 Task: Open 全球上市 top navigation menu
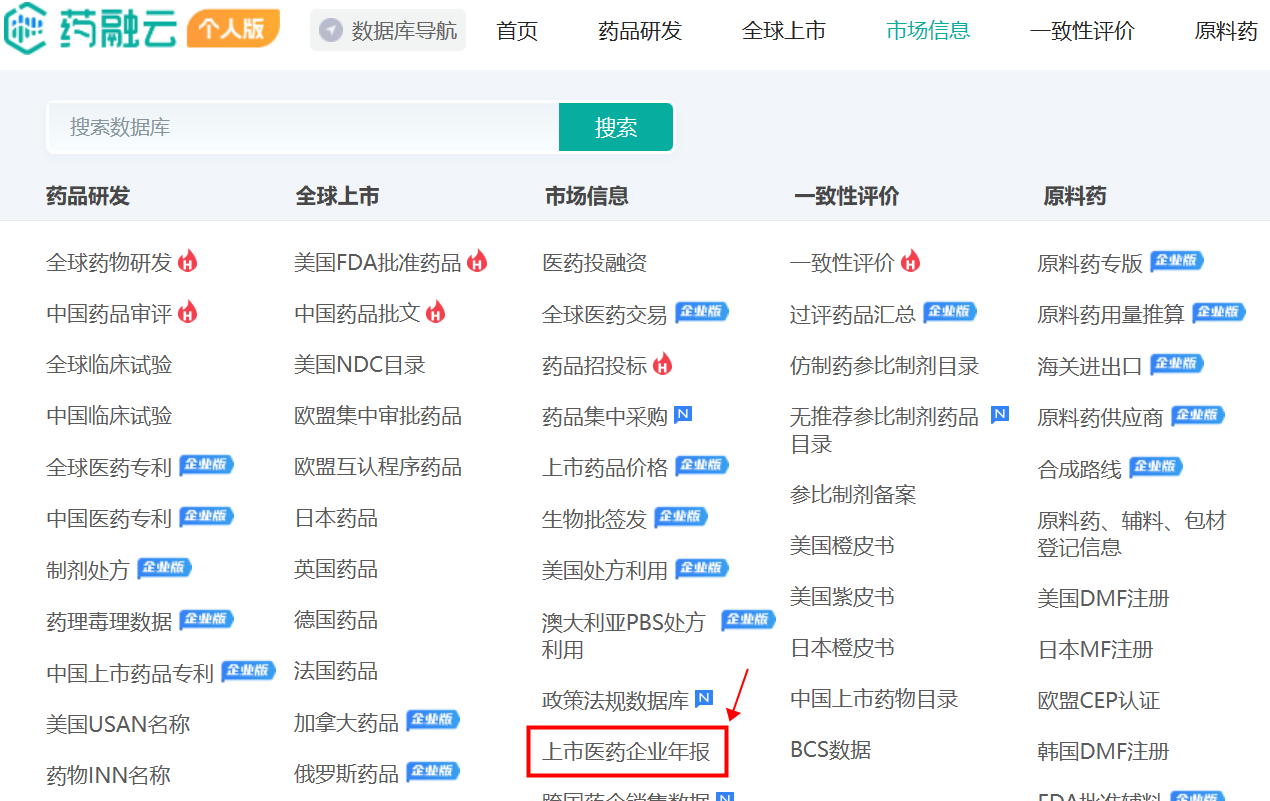click(x=784, y=31)
